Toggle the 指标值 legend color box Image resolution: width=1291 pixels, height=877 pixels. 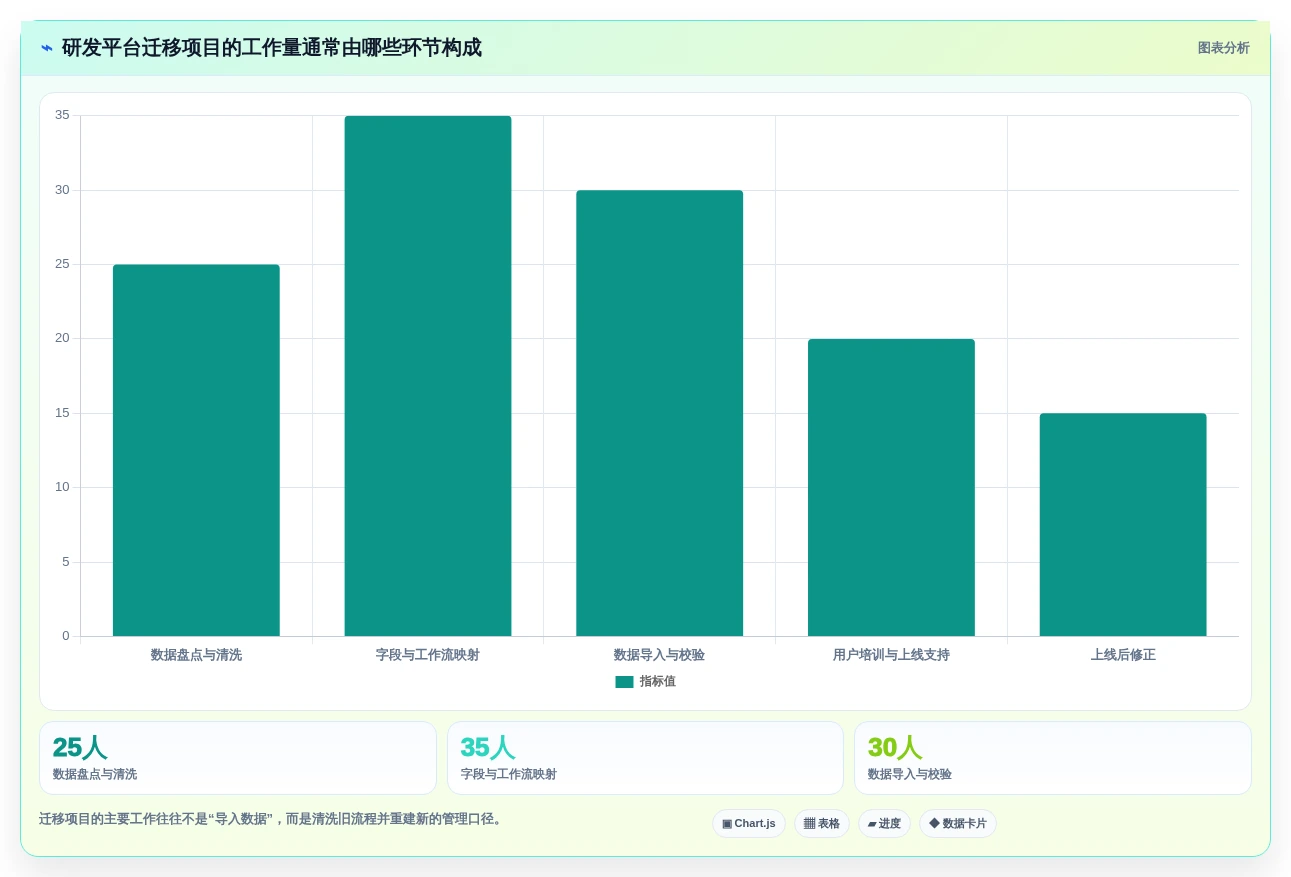coord(624,682)
